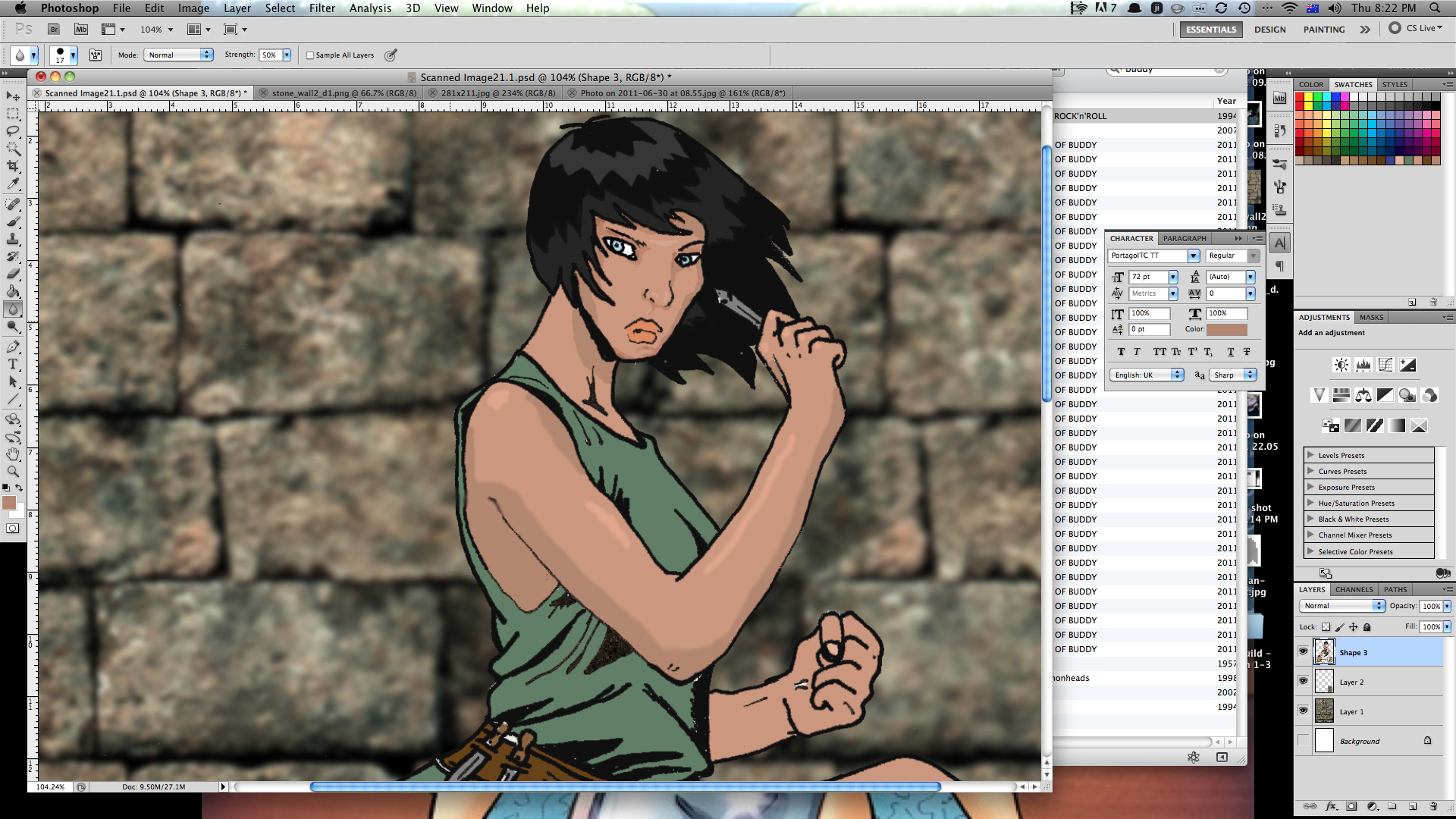Open the layer blend mode dropdown
The image size is (1456, 819).
1342,606
